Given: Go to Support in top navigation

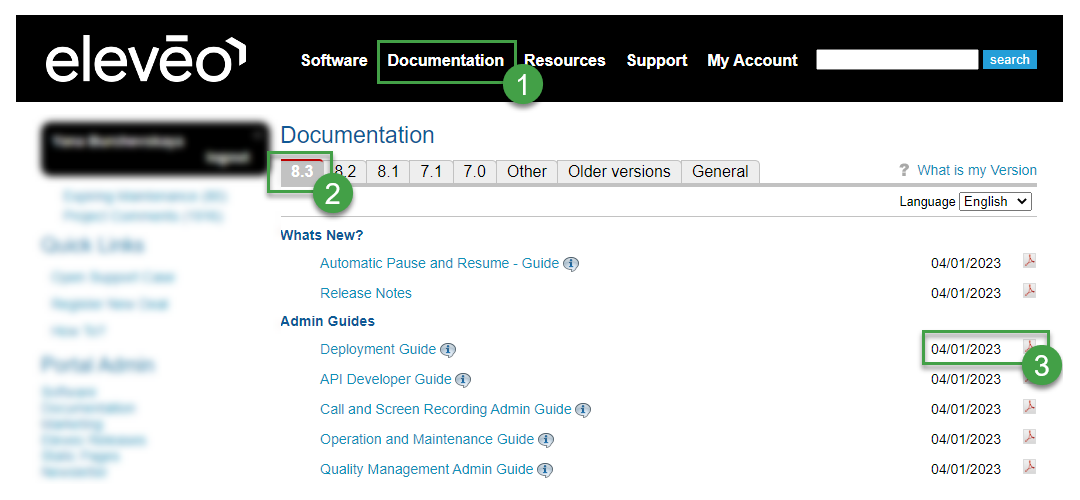Looking at the screenshot, I should [x=657, y=60].
